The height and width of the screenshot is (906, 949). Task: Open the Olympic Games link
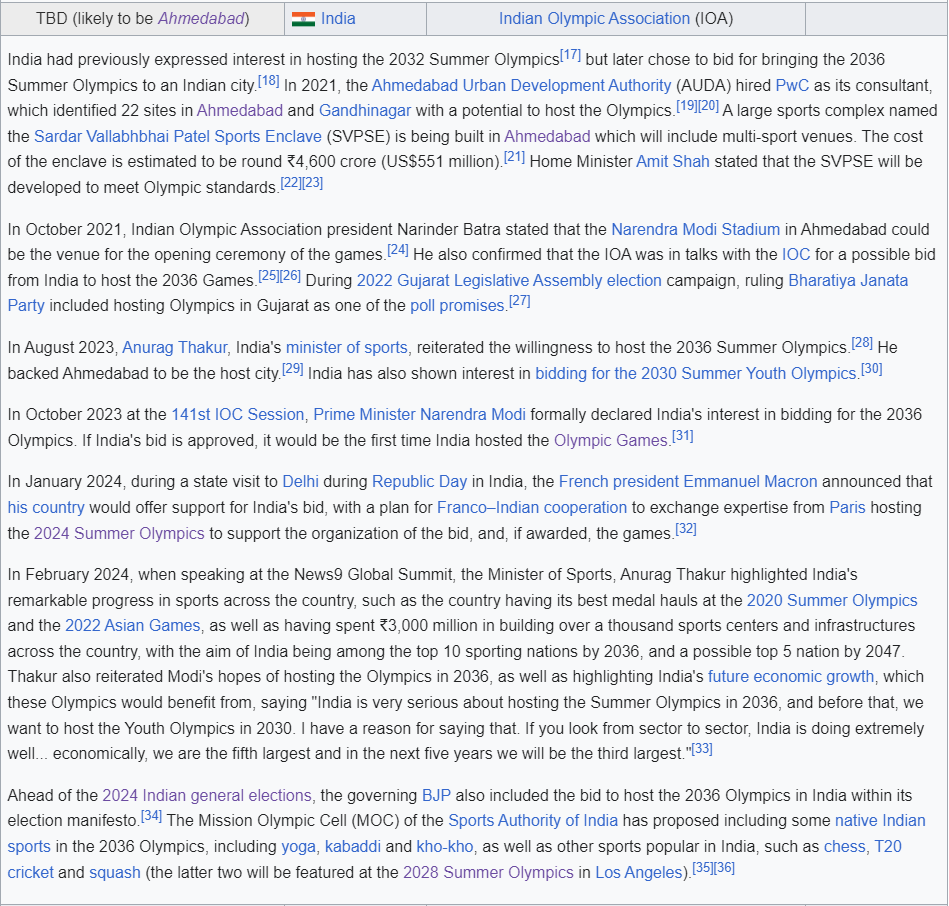[x=610, y=440]
